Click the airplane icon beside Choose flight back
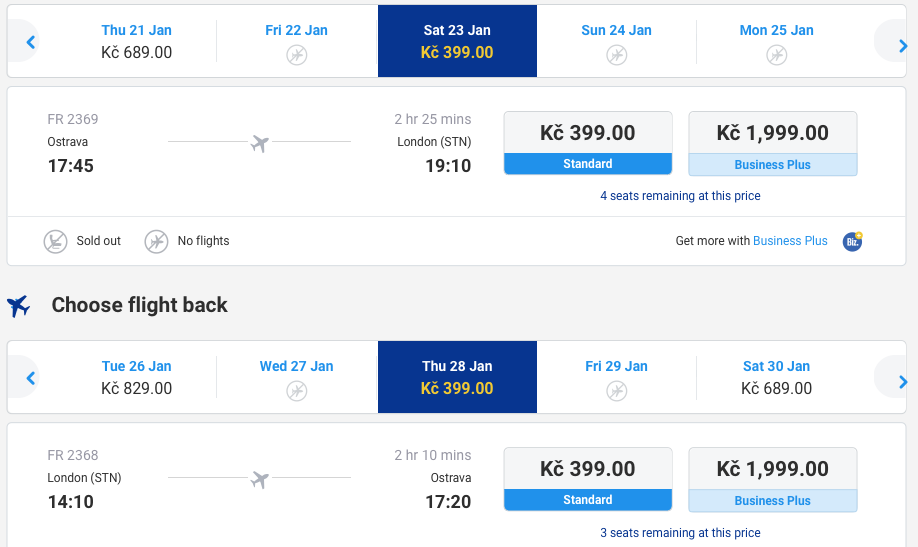The height and width of the screenshot is (547, 918). click(x=19, y=306)
